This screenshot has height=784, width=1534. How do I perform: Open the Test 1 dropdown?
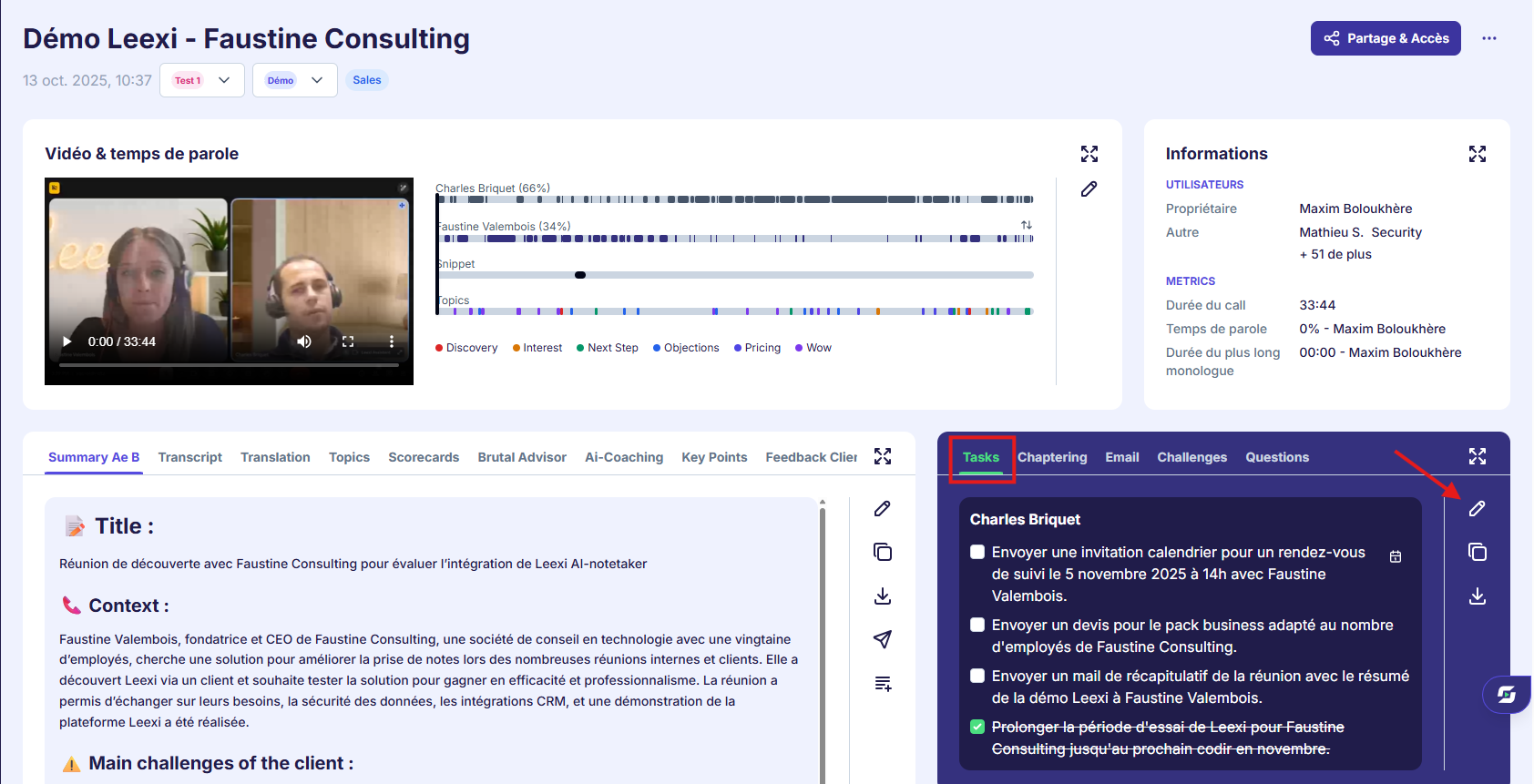tap(201, 80)
